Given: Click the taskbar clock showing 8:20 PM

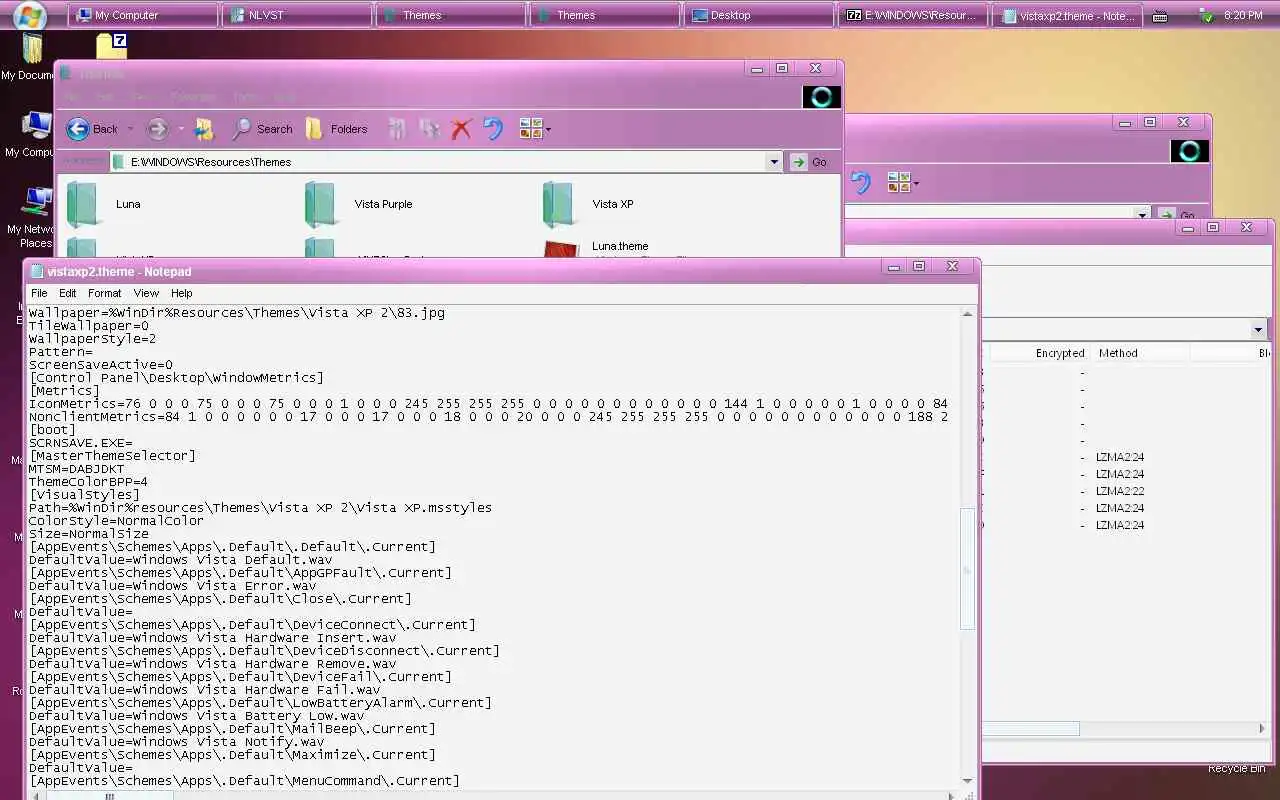Looking at the screenshot, I should coord(1243,16).
